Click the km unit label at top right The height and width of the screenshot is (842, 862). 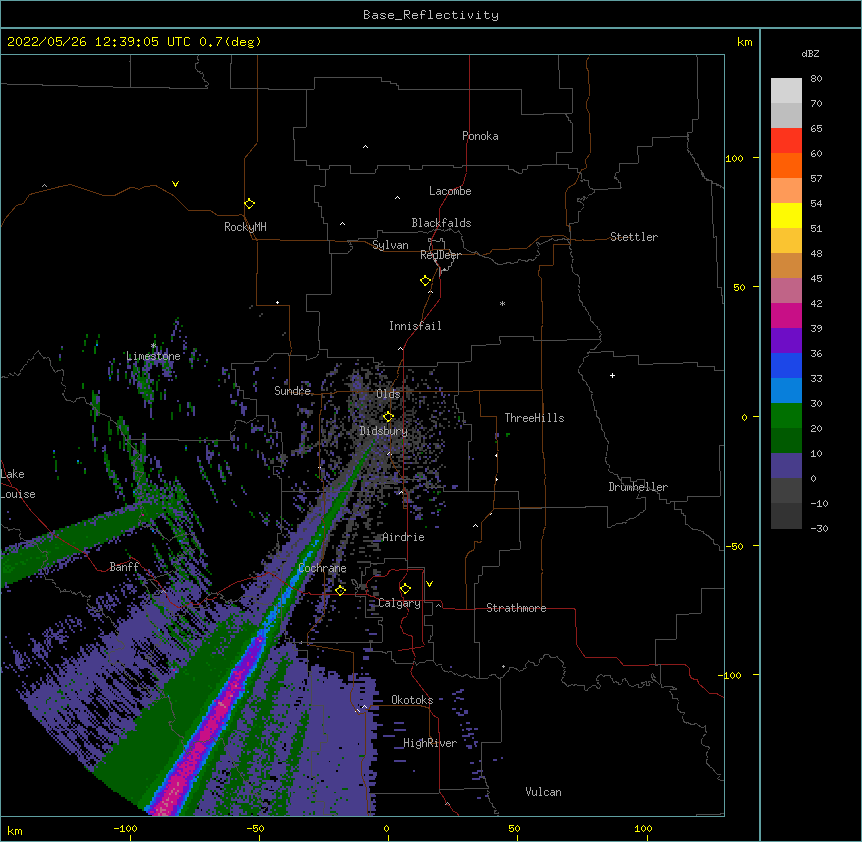(744, 42)
